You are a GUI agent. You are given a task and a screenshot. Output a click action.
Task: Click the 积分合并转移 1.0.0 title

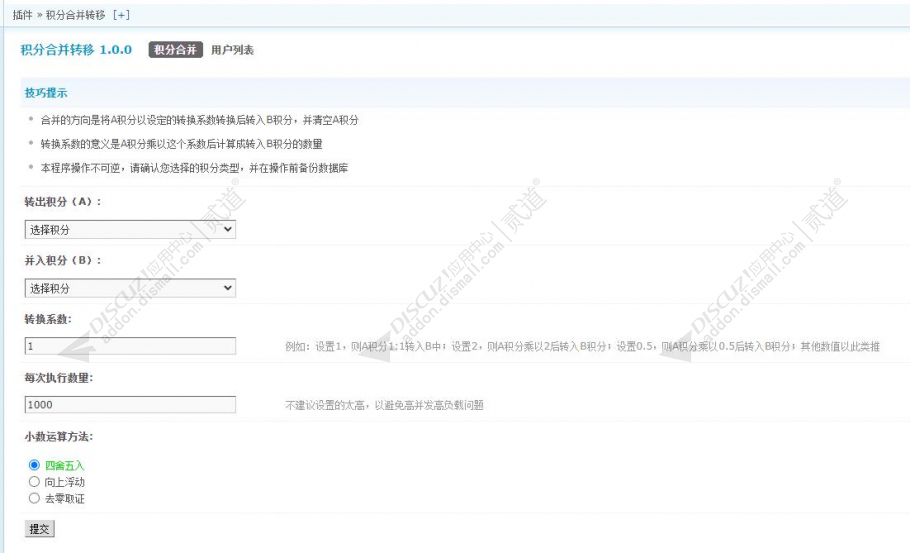76,50
